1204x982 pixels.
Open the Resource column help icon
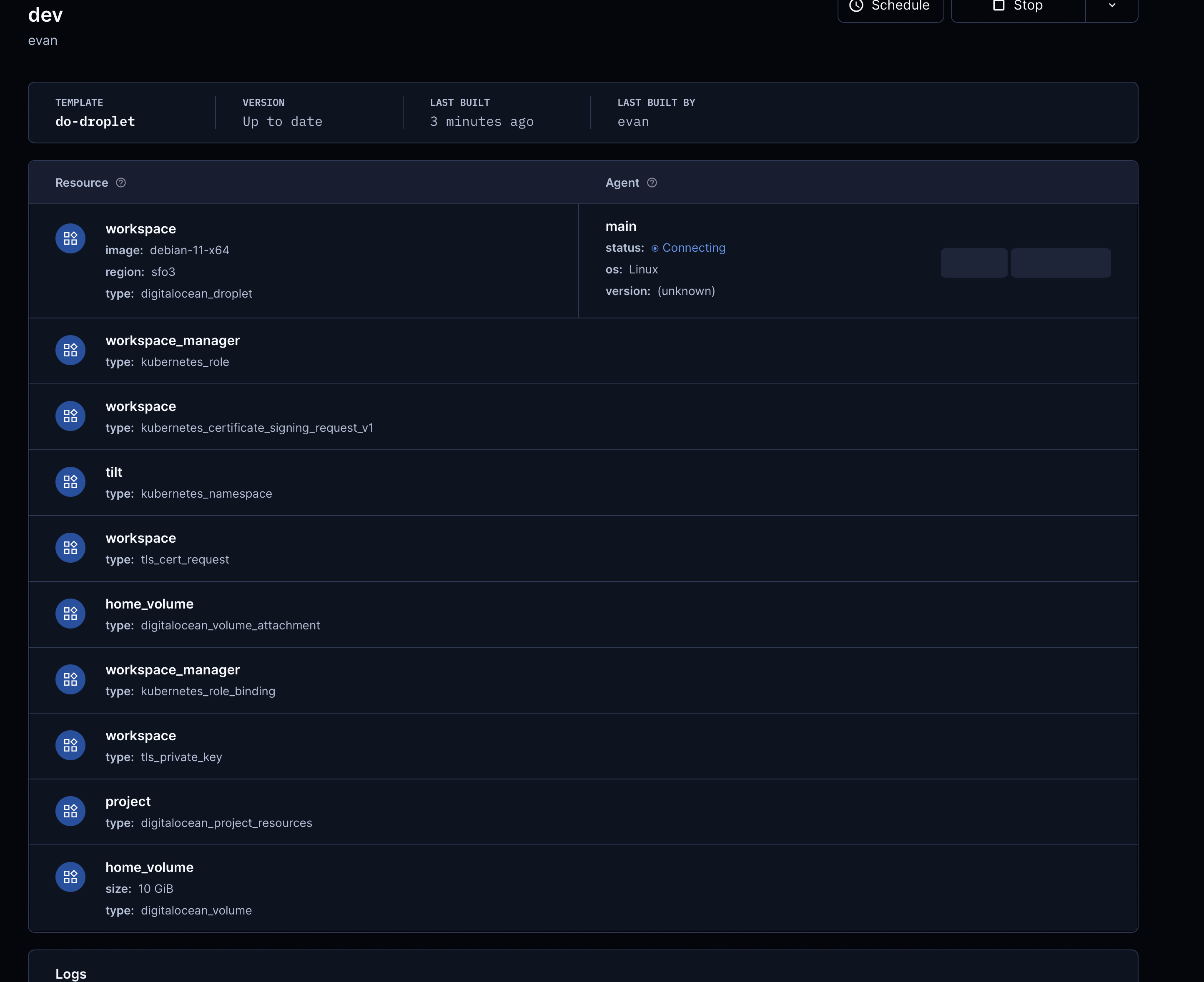point(120,182)
